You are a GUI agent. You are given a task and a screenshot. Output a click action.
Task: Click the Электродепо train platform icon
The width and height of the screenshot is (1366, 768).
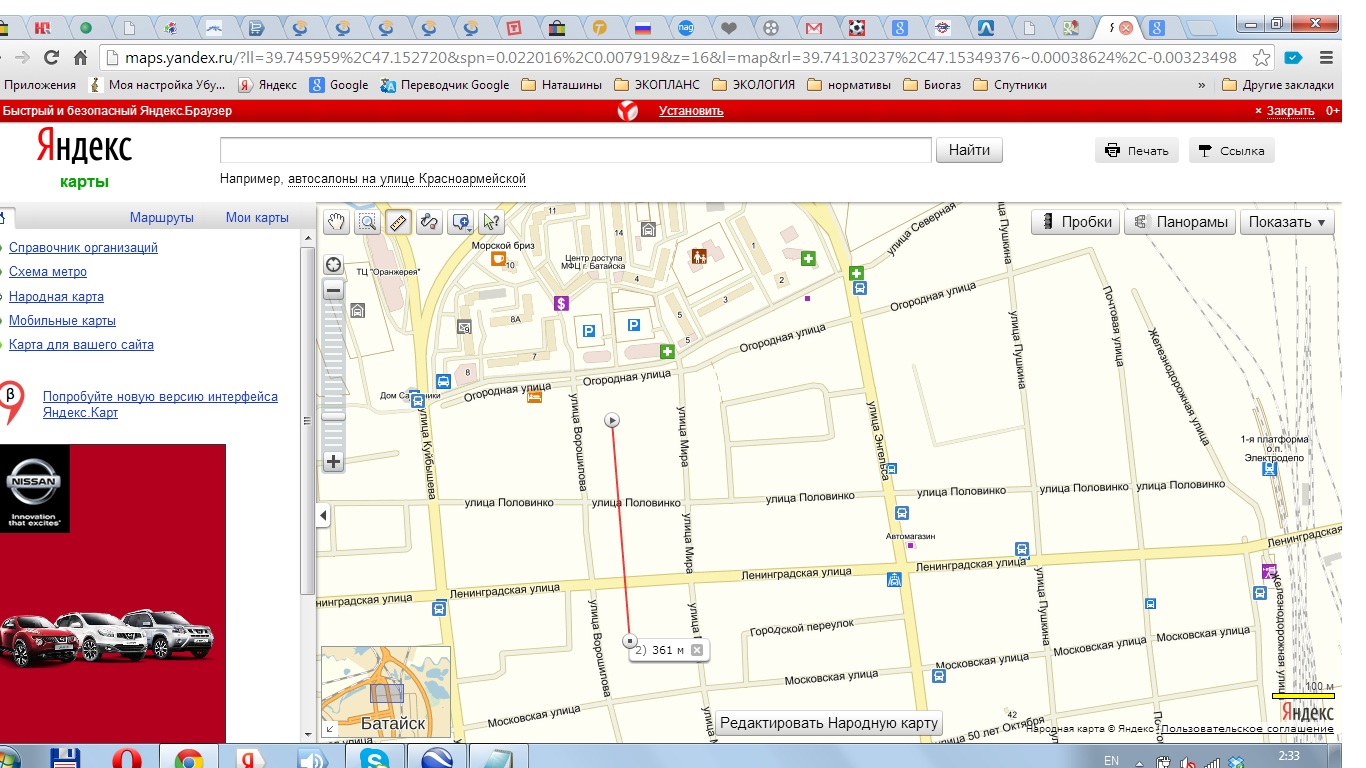(x=1269, y=469)
